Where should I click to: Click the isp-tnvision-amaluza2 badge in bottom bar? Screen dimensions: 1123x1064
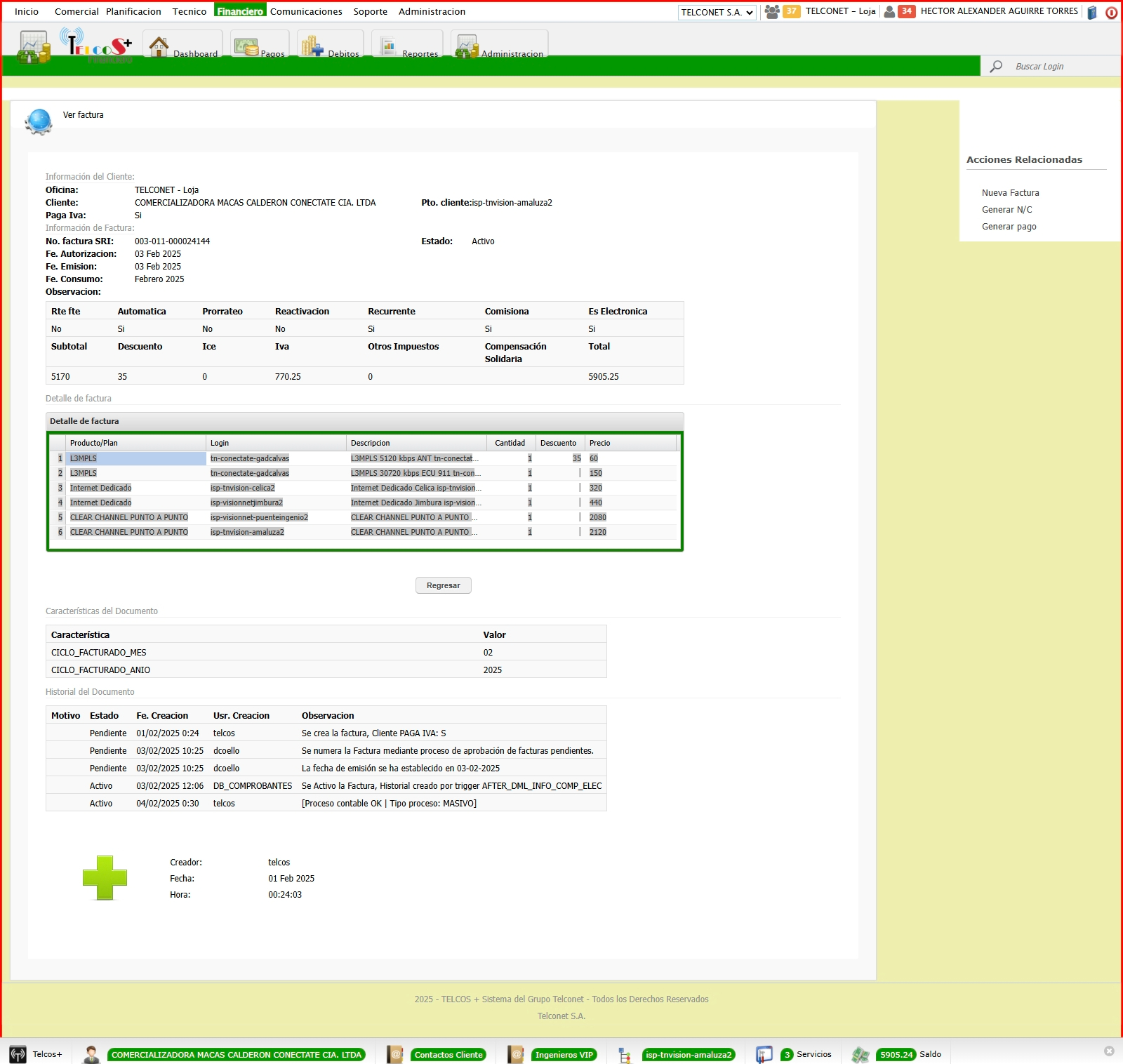(689, 1055)
